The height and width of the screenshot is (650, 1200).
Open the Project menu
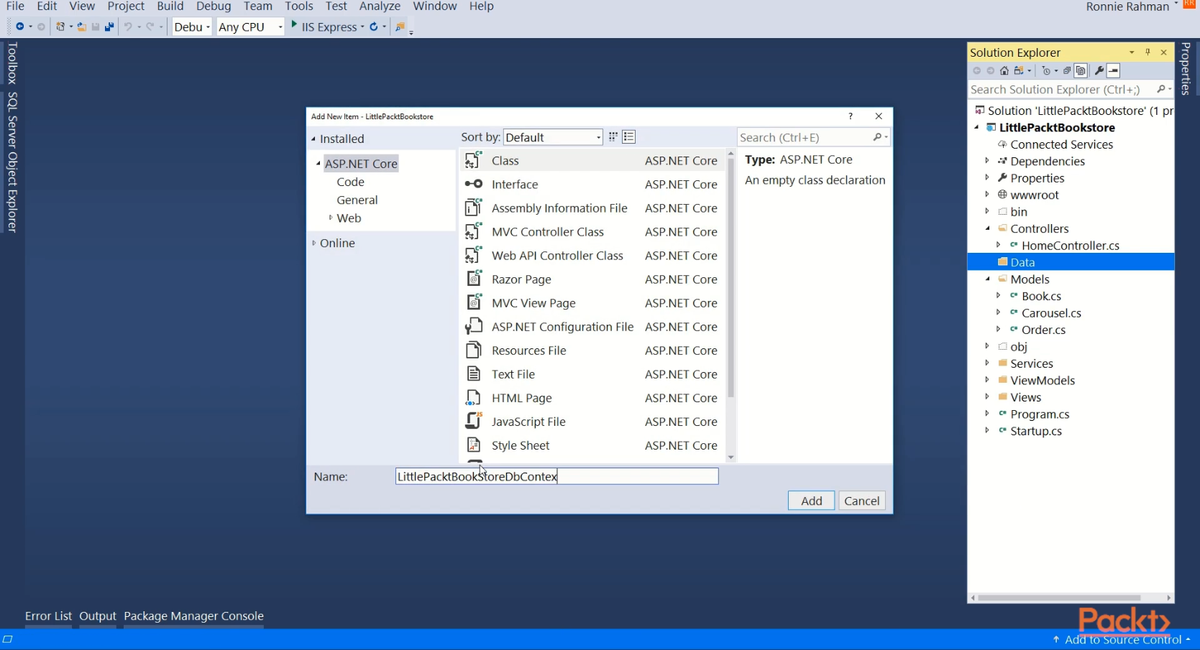coord(126,6)
